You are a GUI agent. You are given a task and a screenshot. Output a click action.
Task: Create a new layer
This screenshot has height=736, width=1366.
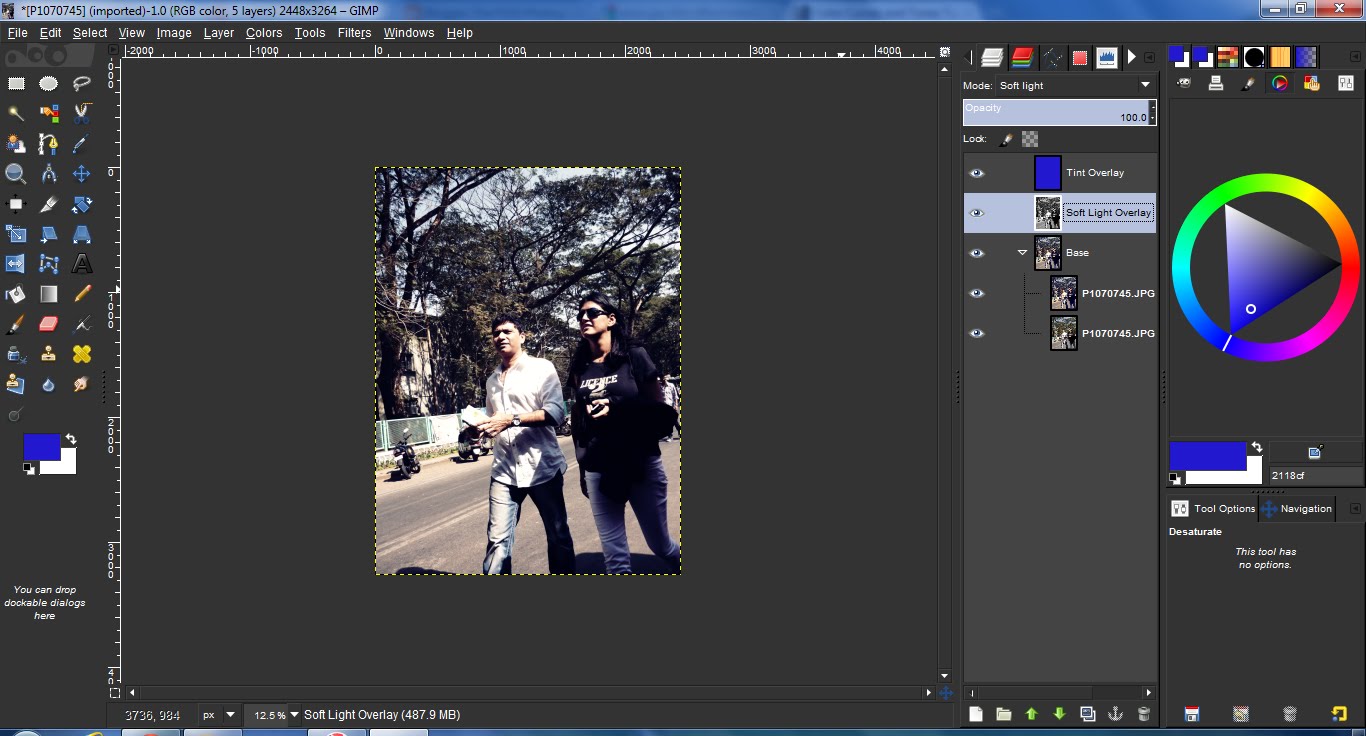click(975, 713)
